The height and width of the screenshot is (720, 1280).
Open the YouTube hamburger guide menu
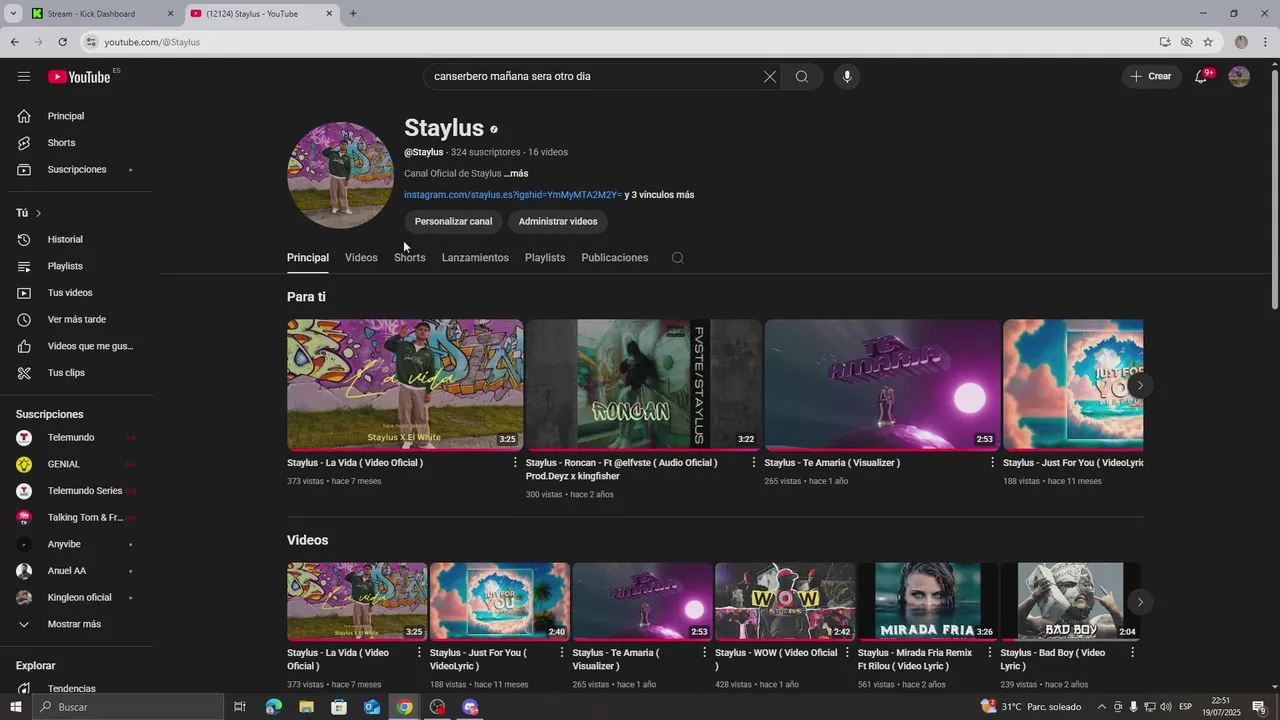pos(24,77)
